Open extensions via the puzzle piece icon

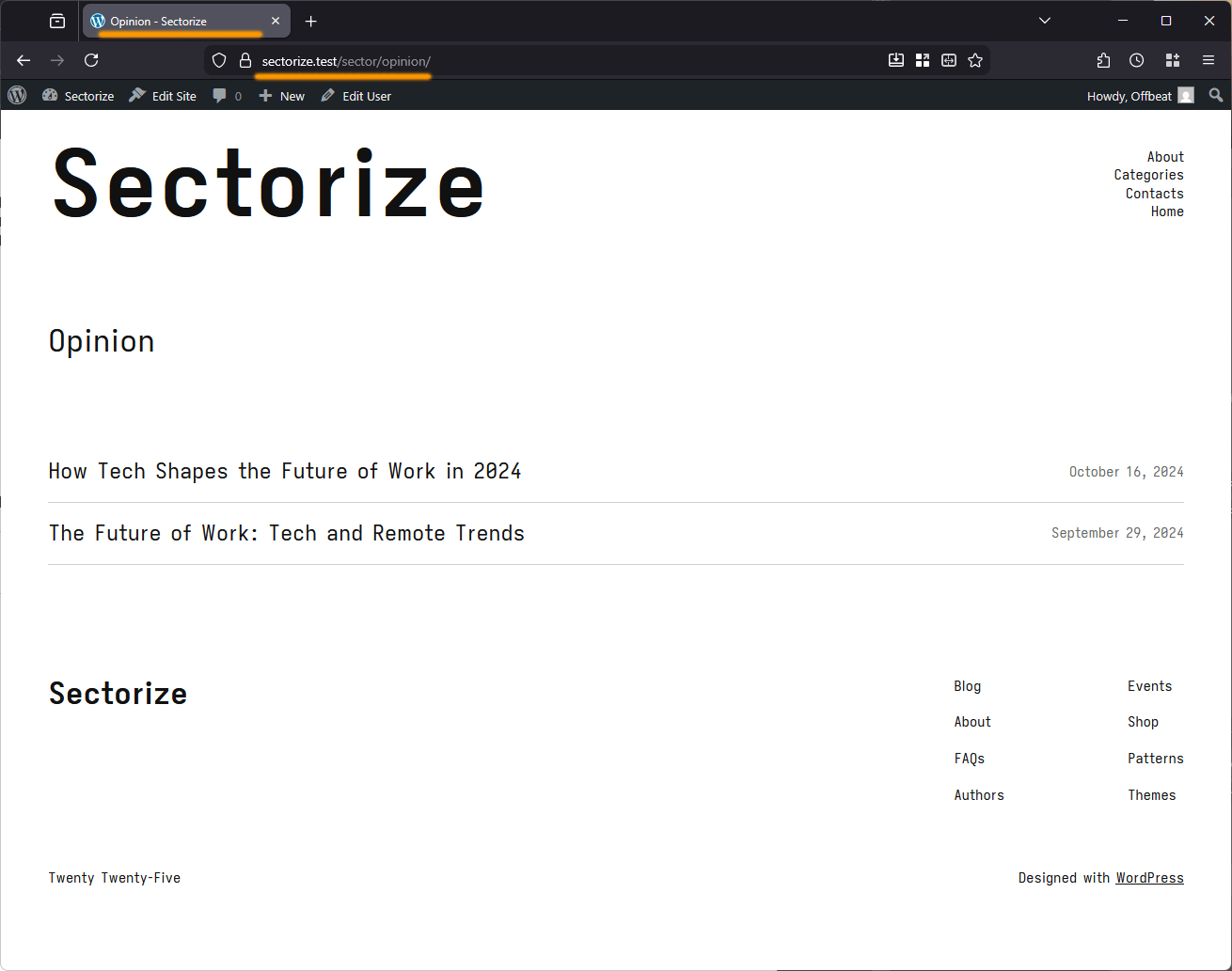1102,59
